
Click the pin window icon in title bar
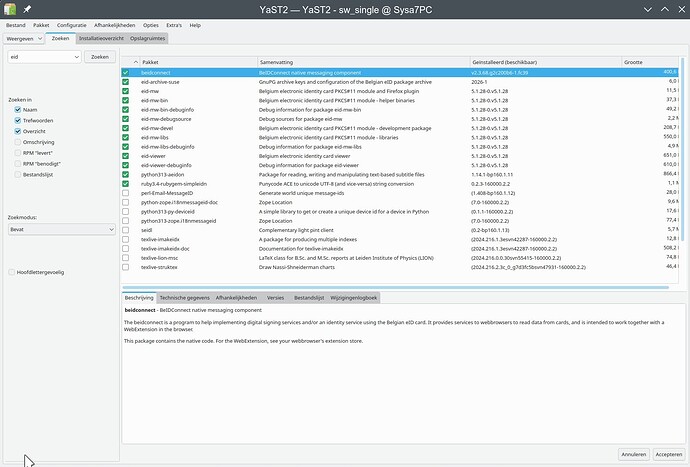(27, 9)
